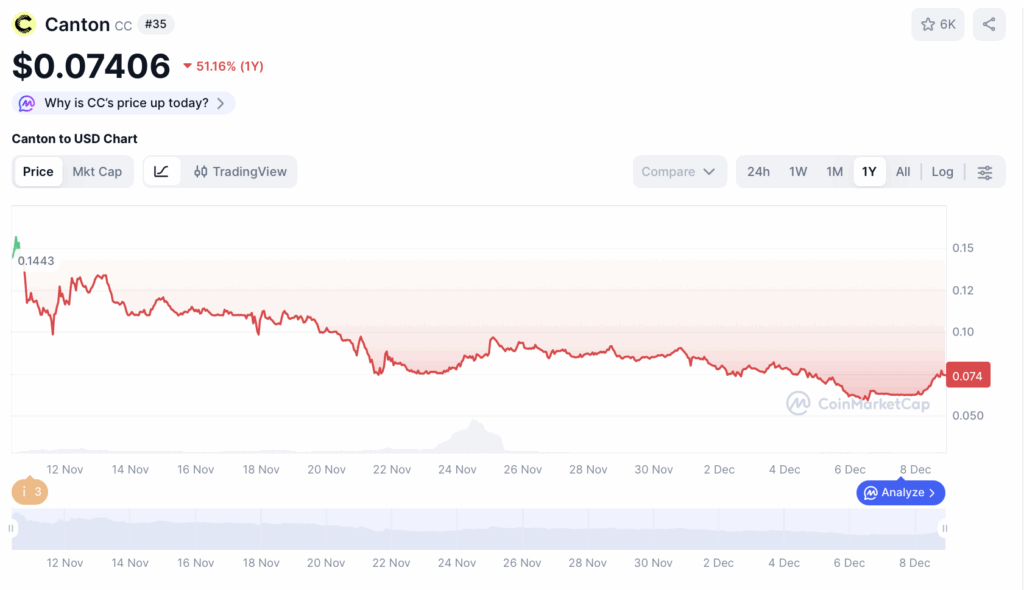1024x590 pixels.
Task: Click the orange events info badge
Action: click(x=30, y=491)
